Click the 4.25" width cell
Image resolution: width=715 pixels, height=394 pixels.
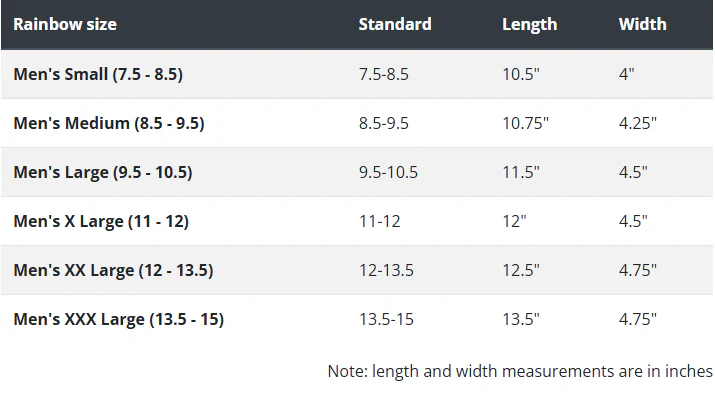click(637, 123)
